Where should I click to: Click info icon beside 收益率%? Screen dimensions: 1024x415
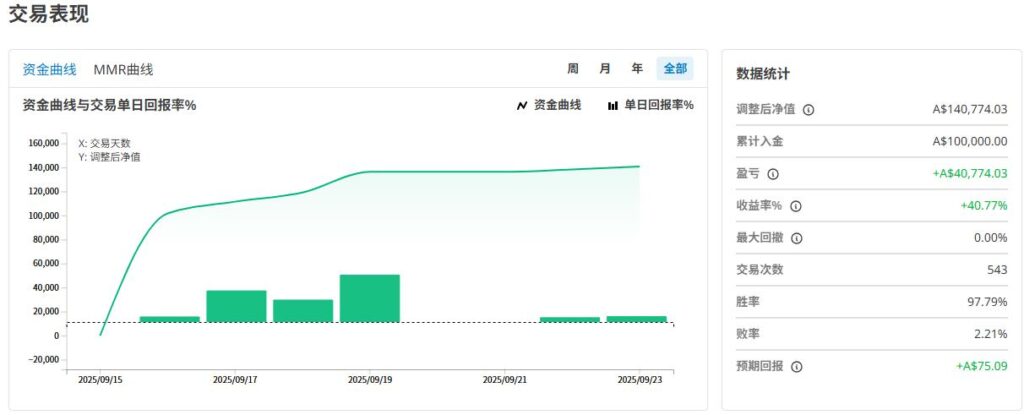796,206
